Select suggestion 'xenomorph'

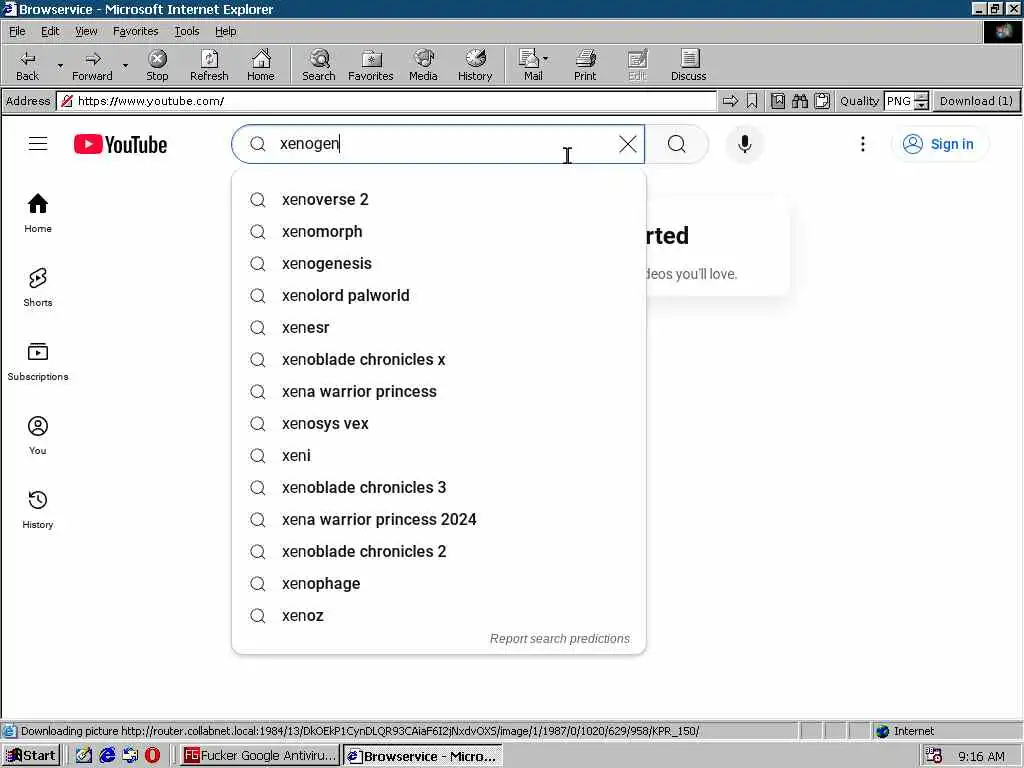439,231
